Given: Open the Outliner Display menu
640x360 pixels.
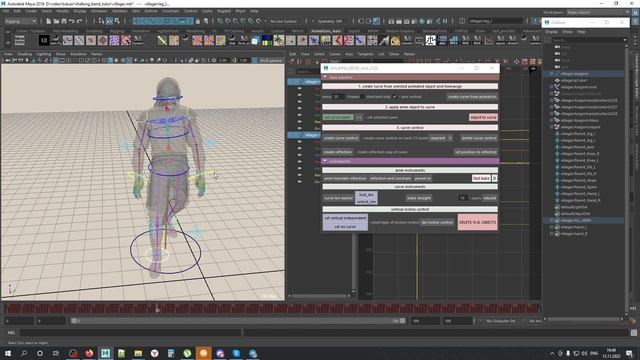Looking at the screenshot, I should click(x=551, y=32).
